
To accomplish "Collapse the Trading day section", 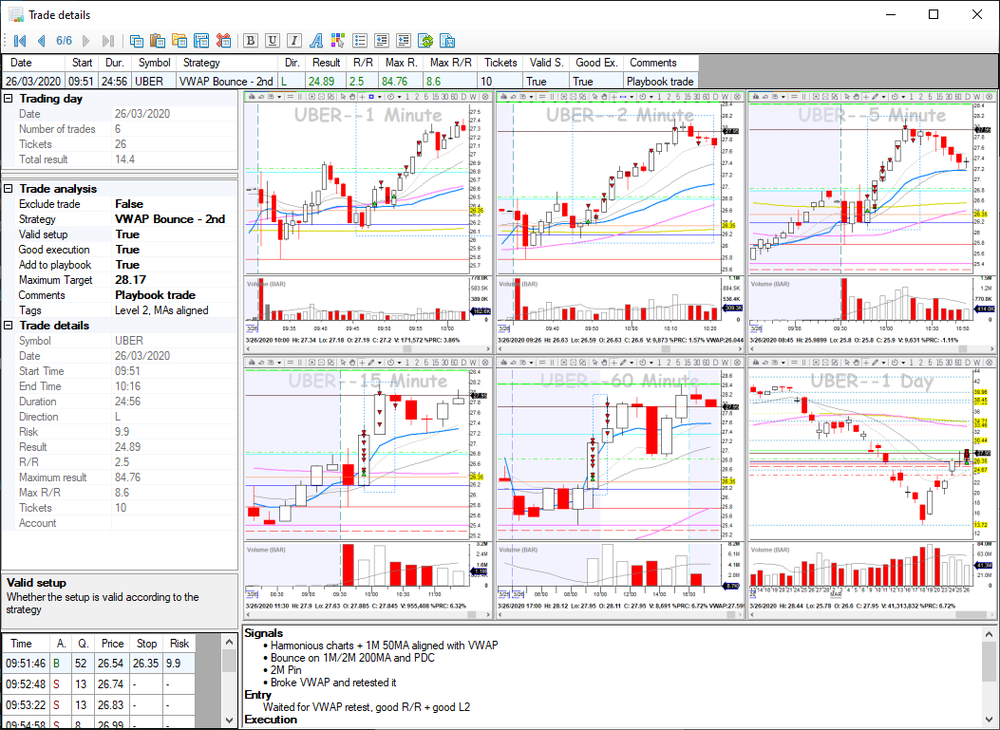I will click(8, 98).
